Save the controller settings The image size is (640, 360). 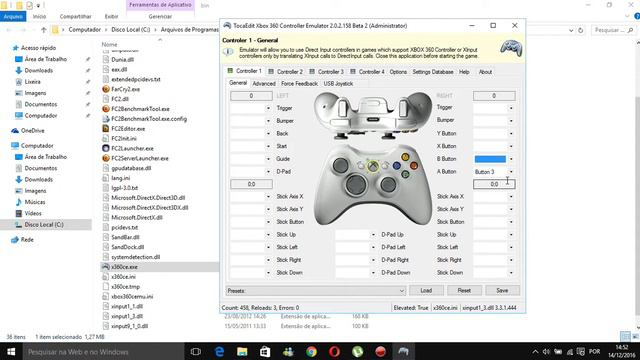502,291
